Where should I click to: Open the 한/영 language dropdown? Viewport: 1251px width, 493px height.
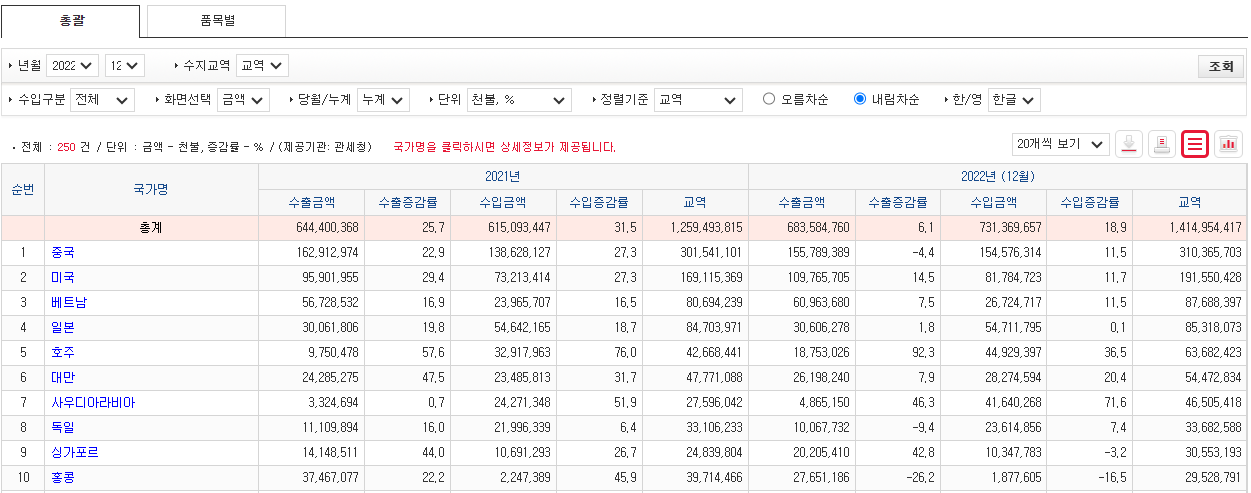1014,100
